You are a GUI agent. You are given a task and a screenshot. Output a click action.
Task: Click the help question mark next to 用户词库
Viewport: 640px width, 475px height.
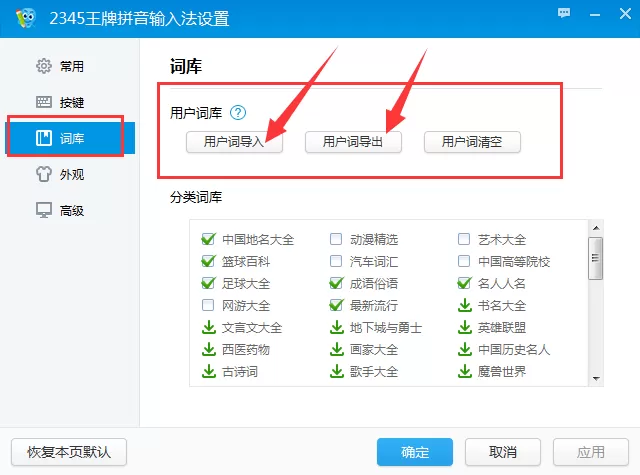(x=238, y=113)
